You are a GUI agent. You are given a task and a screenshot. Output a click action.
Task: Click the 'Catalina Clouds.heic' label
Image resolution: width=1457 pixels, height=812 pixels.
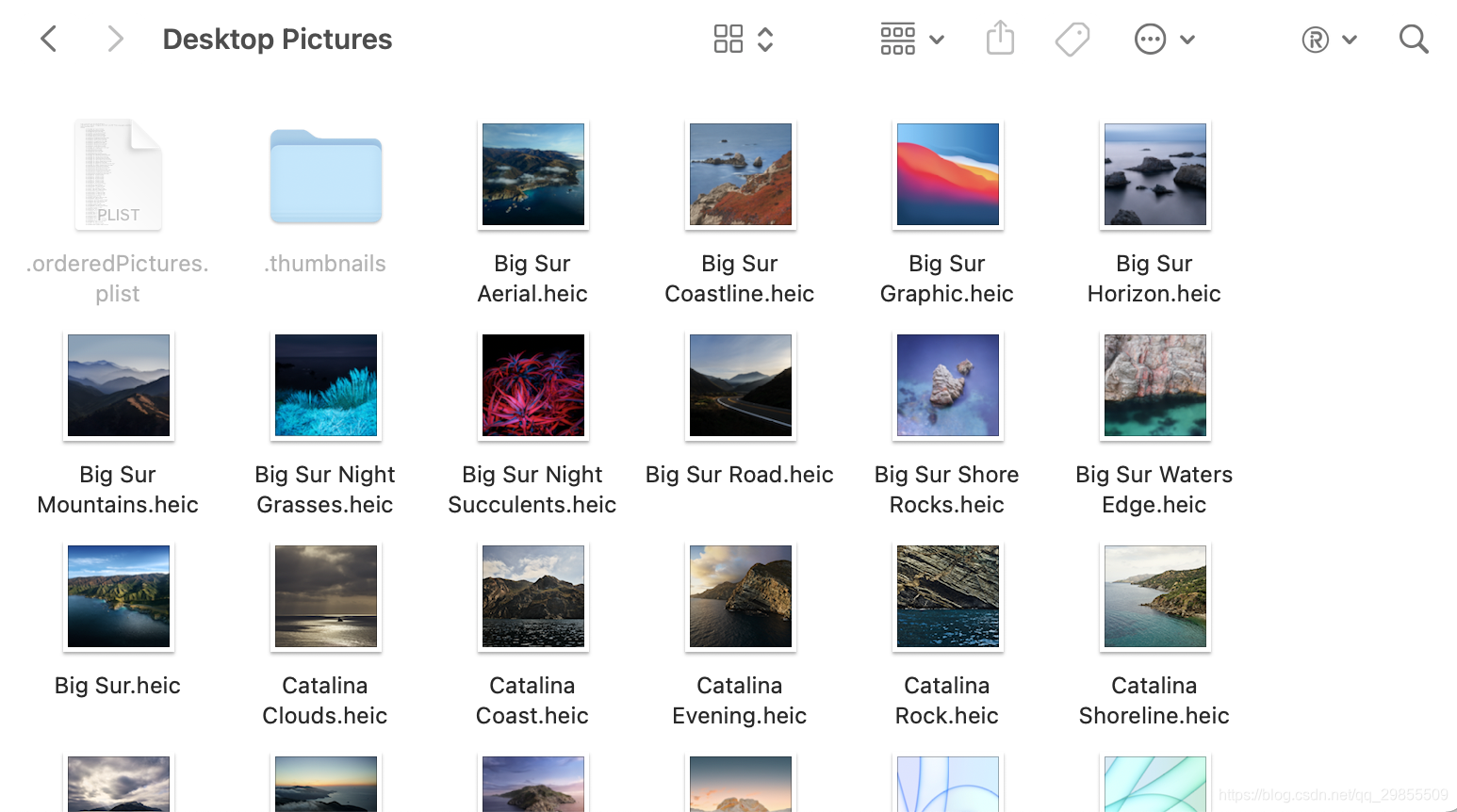coord(325,701)
